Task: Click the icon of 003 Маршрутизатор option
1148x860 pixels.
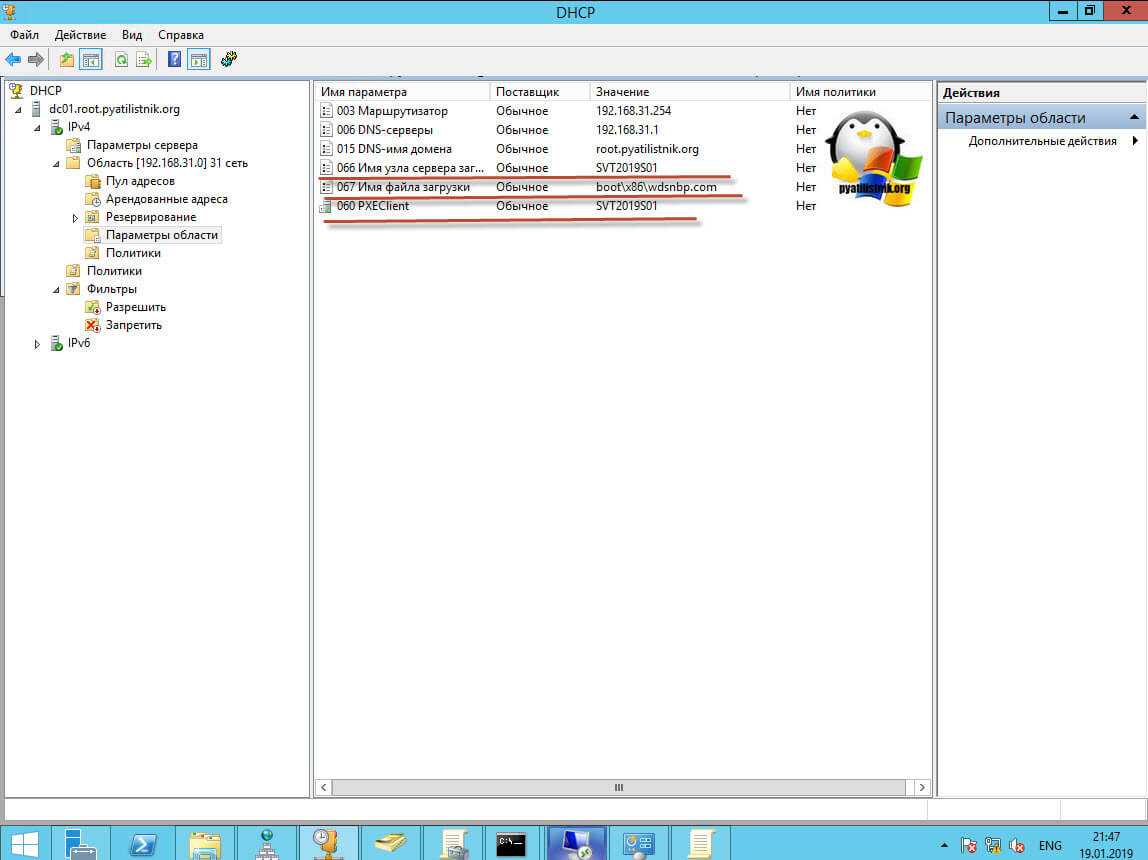Action: [x=327, y=111]
